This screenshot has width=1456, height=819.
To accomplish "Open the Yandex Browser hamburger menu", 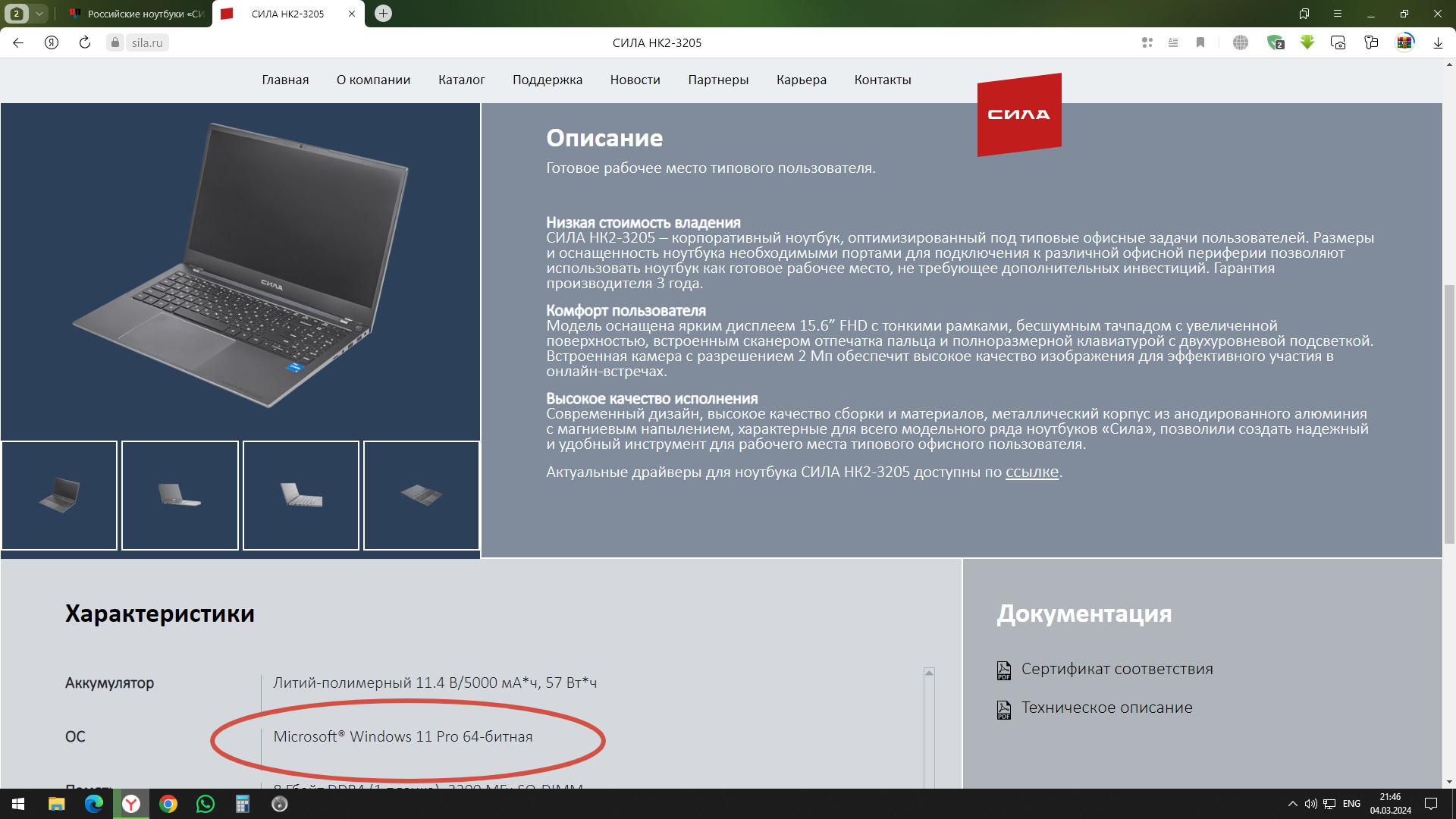I will tap(1338, 14).
